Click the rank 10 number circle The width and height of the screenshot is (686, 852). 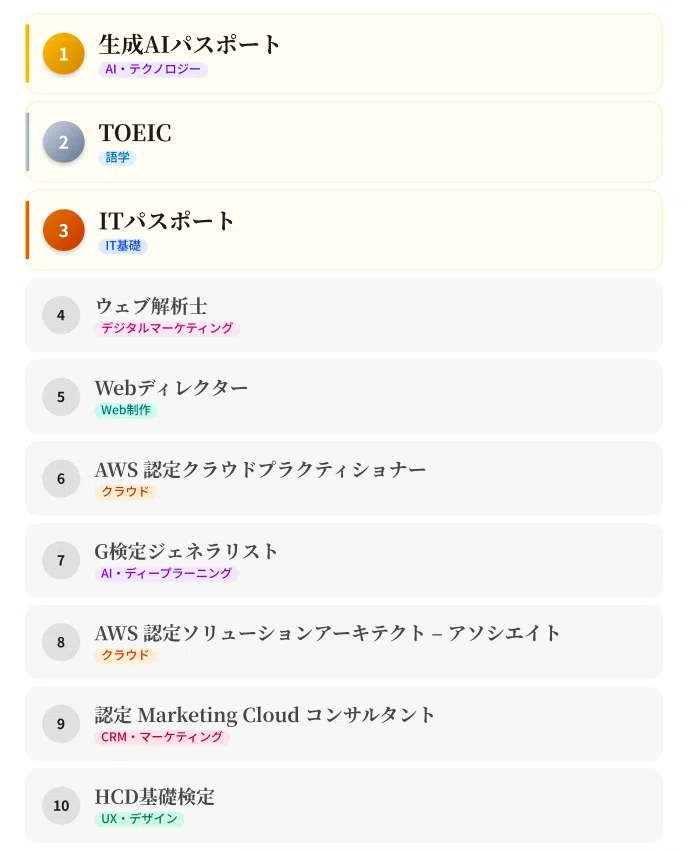click(61, 805)
